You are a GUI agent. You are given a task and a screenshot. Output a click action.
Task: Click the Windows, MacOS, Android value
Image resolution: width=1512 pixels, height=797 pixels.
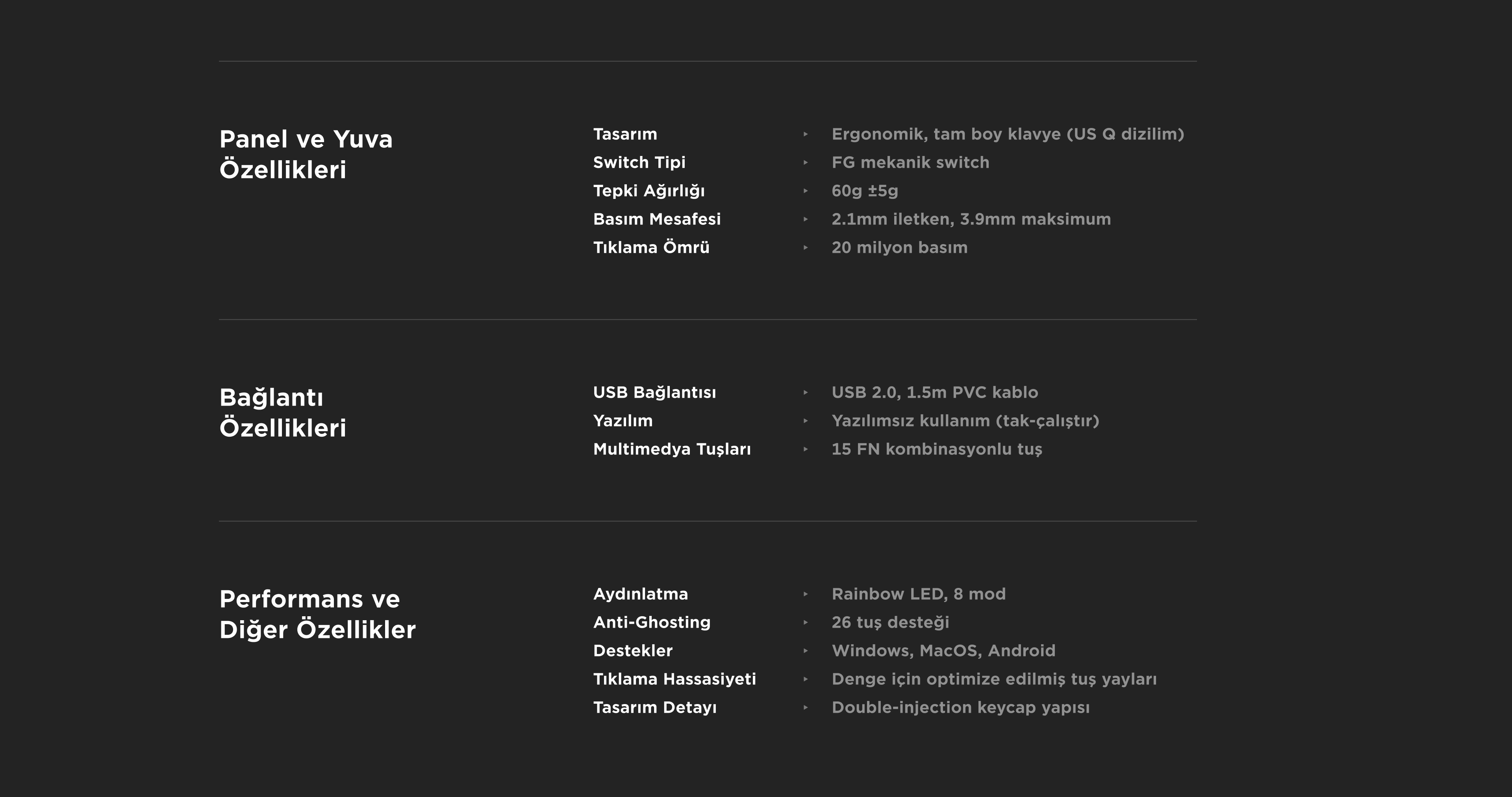[943, 651]
